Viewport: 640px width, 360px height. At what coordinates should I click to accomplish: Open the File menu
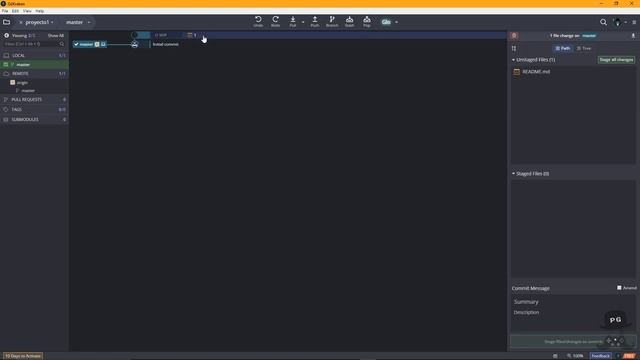coord(5,11)
